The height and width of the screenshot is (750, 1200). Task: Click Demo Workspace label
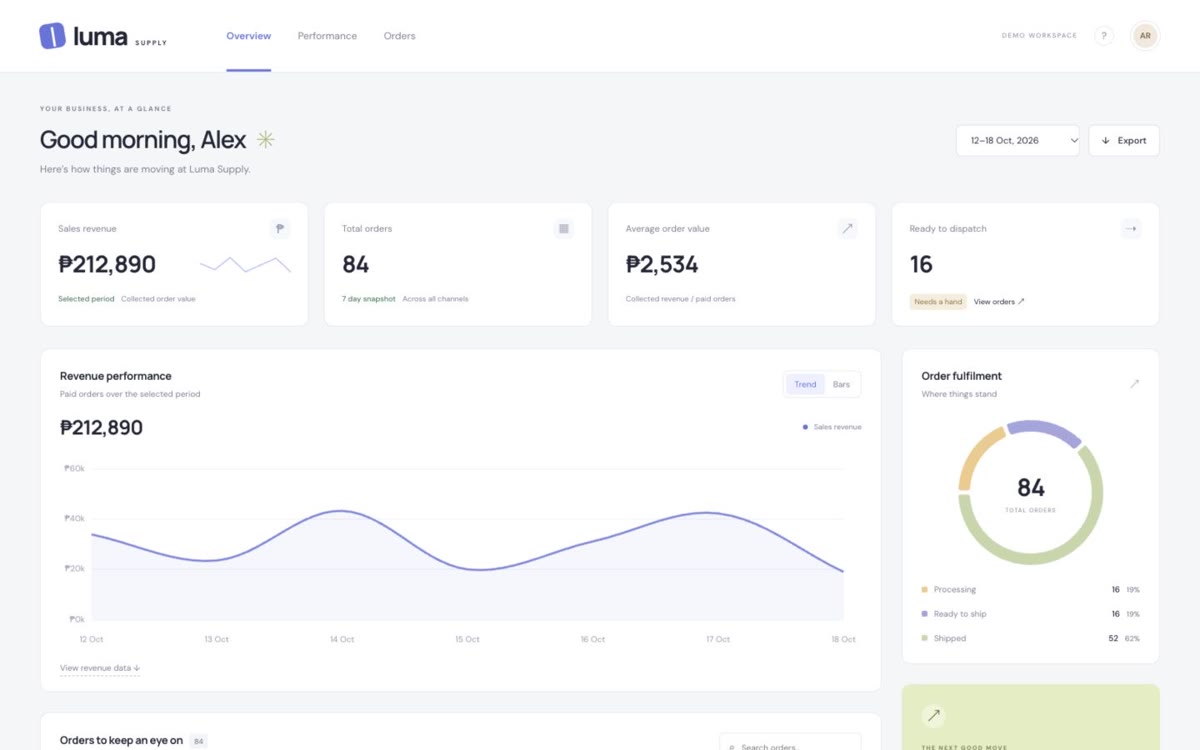1039,36
